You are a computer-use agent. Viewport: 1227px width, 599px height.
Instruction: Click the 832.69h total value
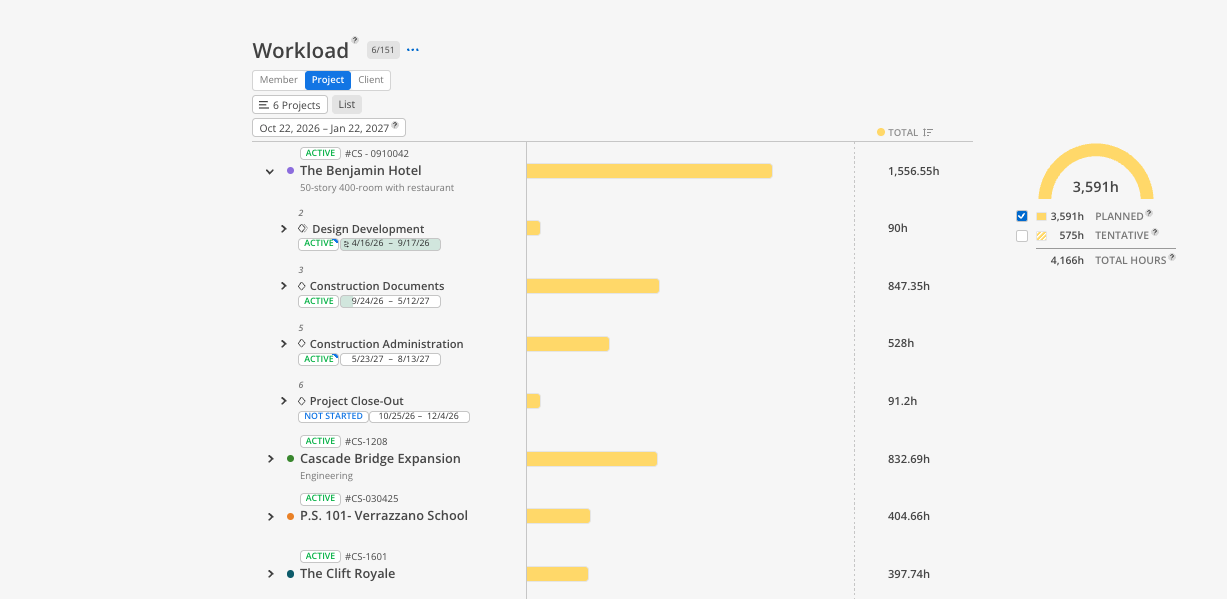pyautogui.click(x=908, y=459)
